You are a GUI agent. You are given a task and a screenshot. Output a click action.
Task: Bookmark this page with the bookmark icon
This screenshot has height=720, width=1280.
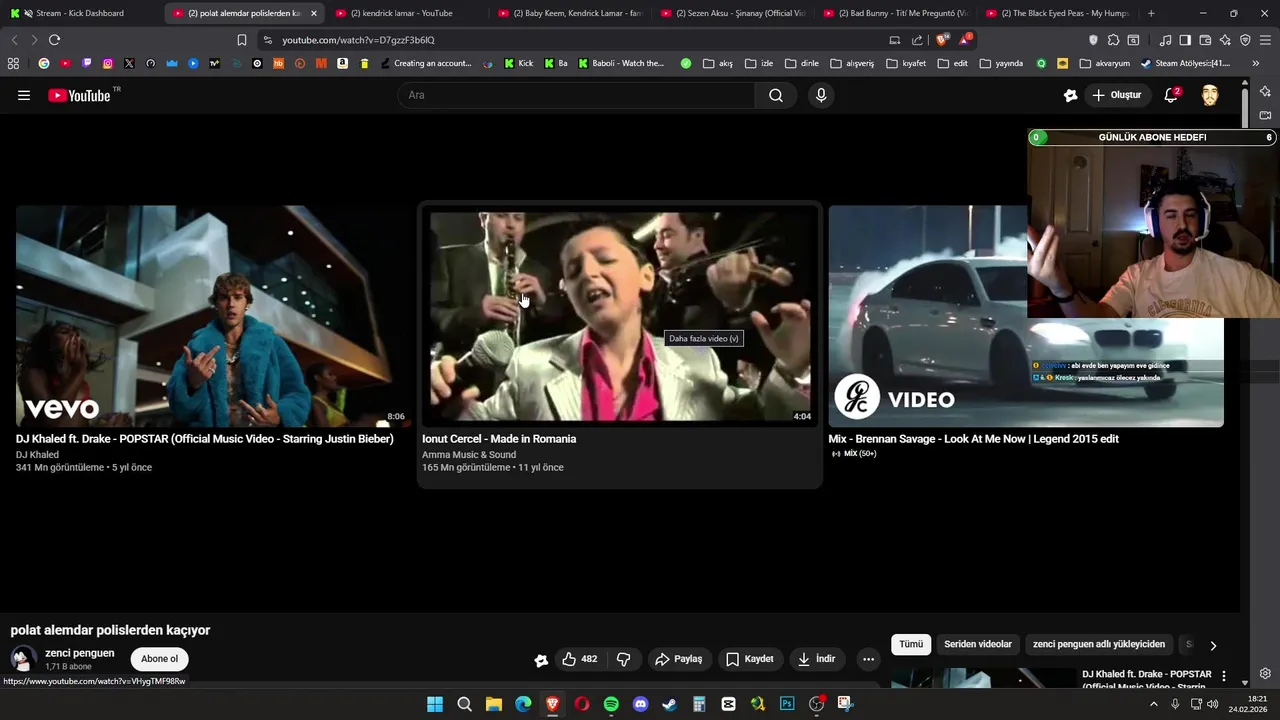point(242,40)
